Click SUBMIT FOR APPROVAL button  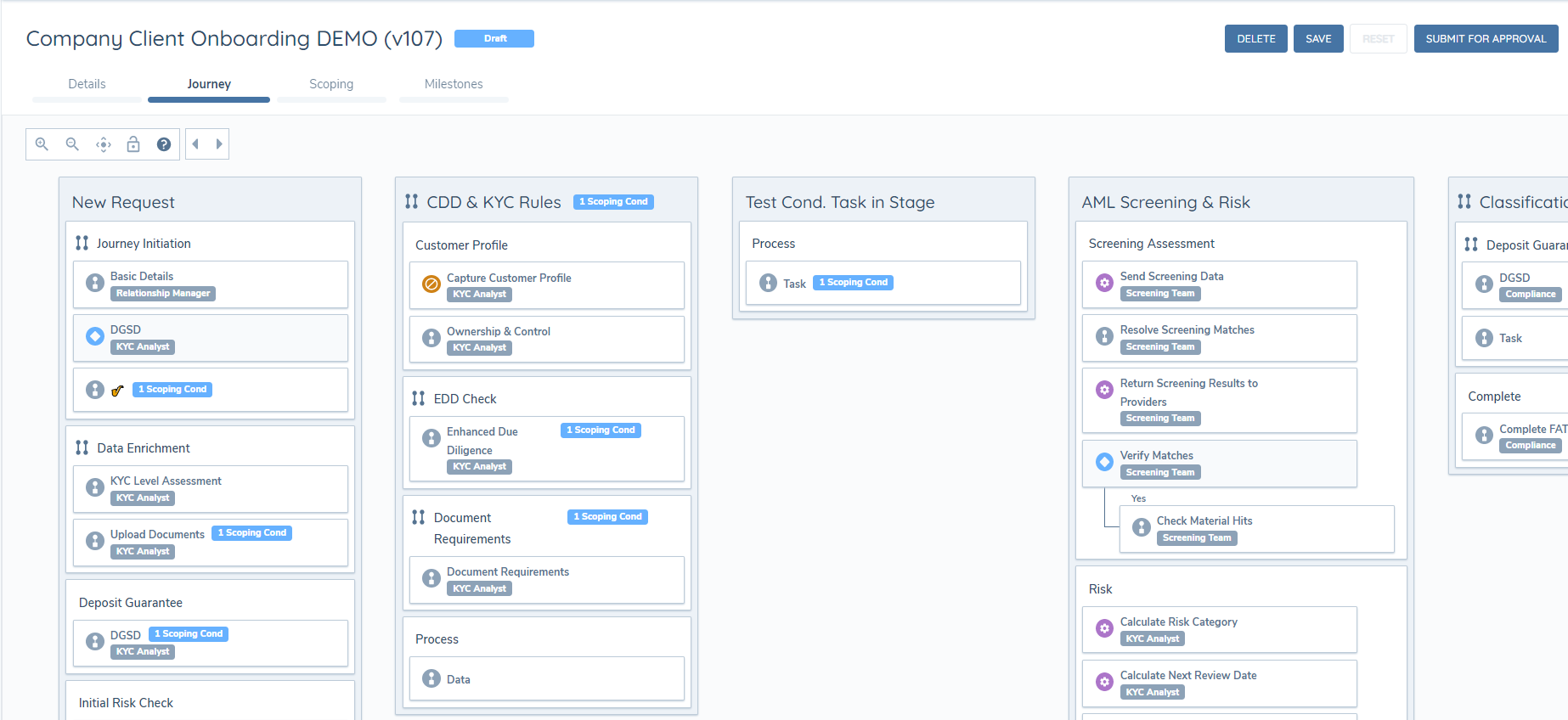coord(1486,39)
